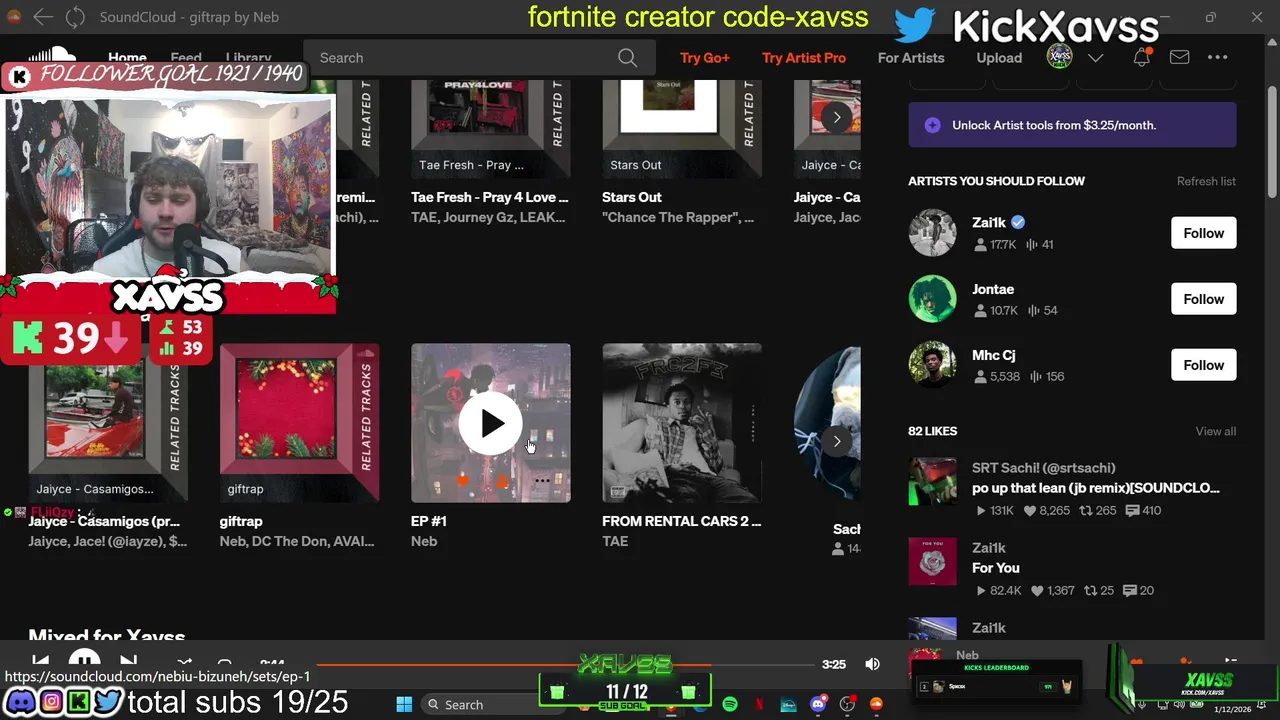The width and height of the screenshot is (1280, 720).
Task: Like EP #1 with the heart icon
Action: (x=462, y=481)
